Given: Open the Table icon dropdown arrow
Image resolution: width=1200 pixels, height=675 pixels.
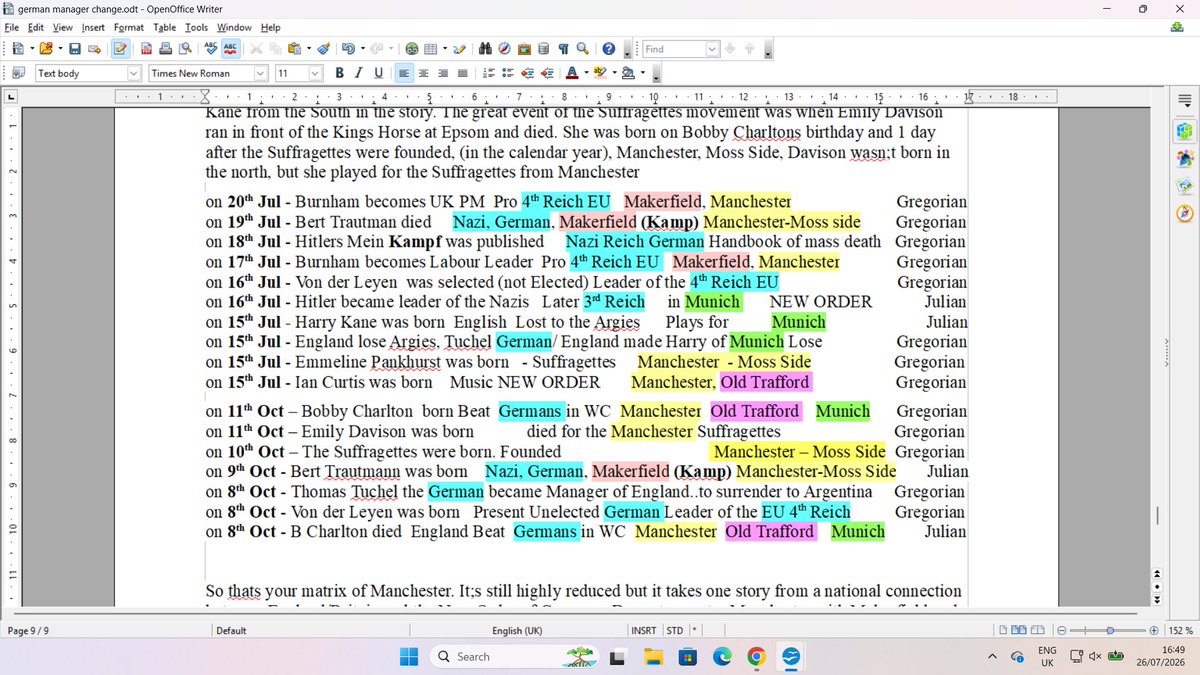Looking at the screenshot, I should tap(443, 48).
